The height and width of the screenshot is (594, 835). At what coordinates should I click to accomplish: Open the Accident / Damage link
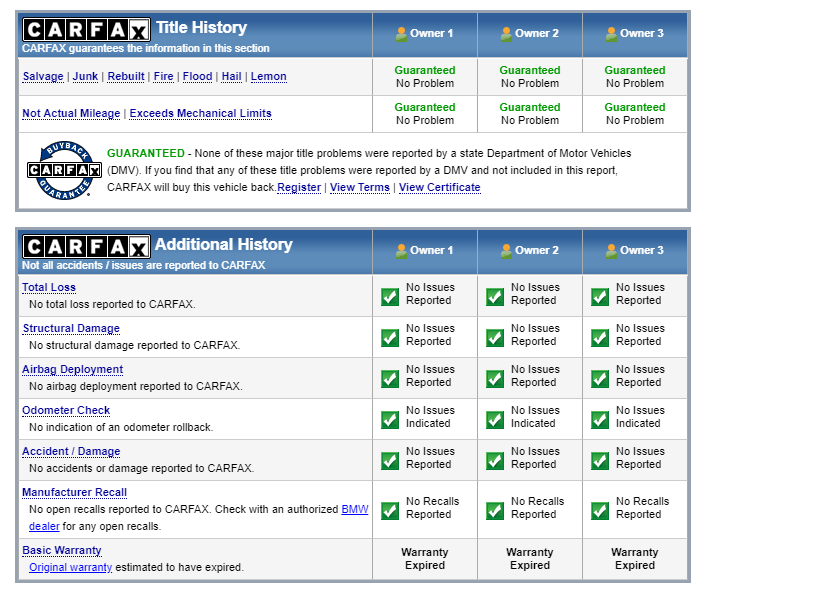(x=71, y=451)
